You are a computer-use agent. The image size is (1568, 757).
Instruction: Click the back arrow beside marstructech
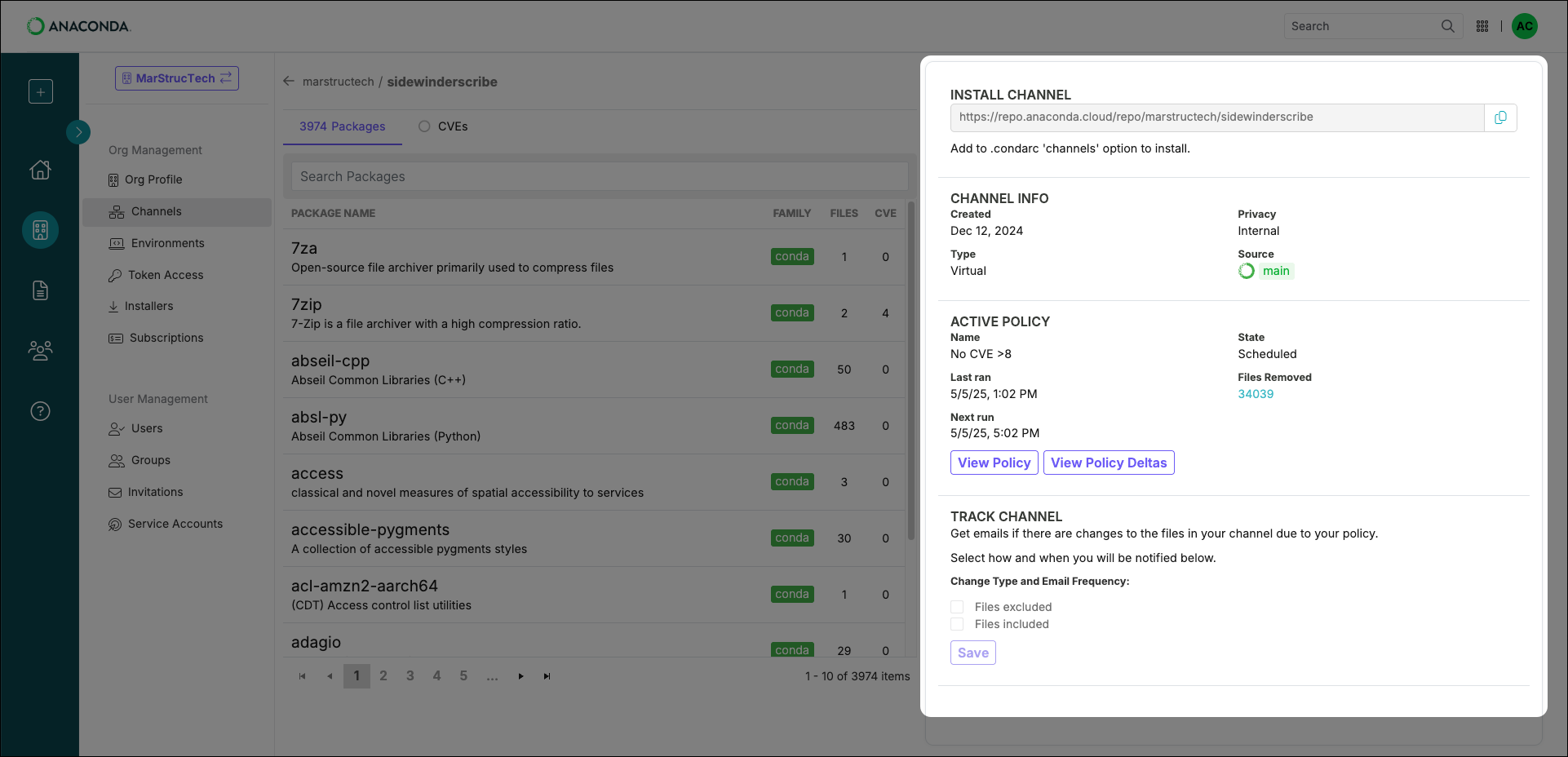coord(289,82)
